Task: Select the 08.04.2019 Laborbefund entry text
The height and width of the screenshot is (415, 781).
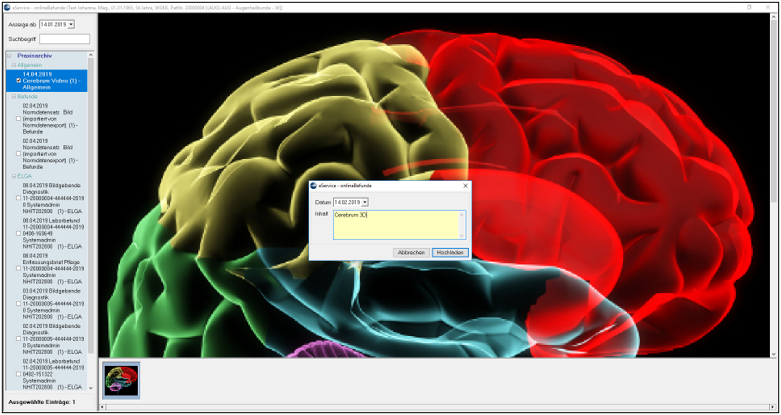Action: click(x=52, y=233)
